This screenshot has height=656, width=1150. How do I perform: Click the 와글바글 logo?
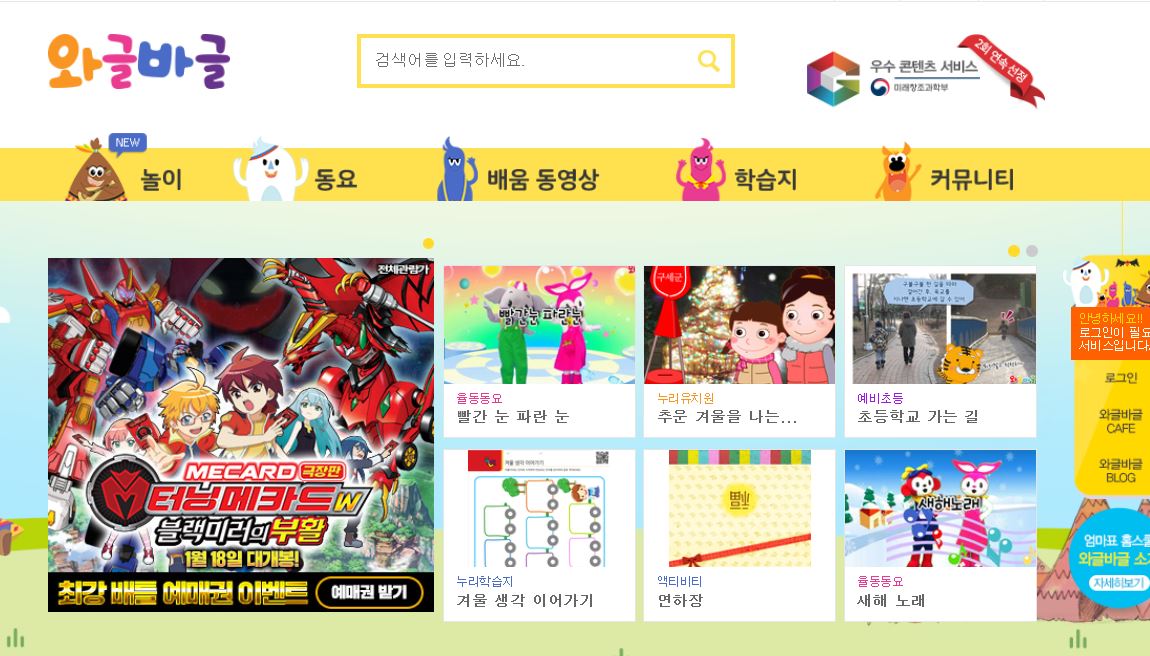click(x=139, y=61)
